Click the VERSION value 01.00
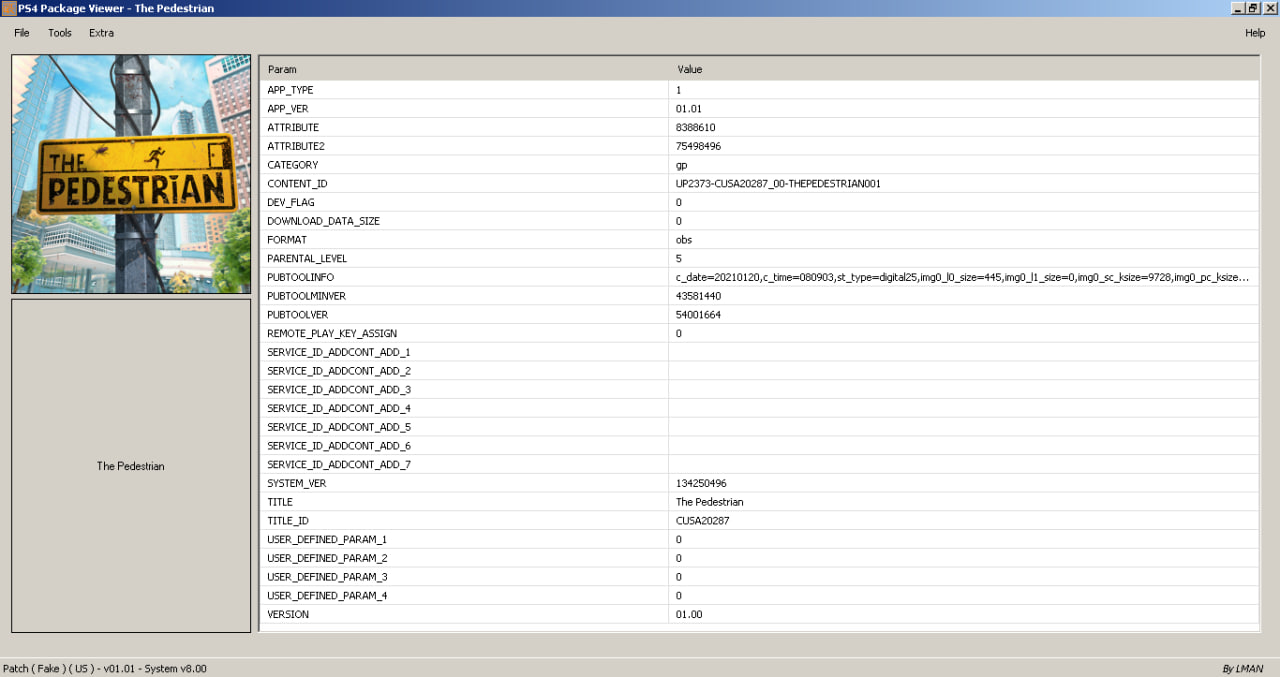Screen dimensions: 1280x677 689,615
